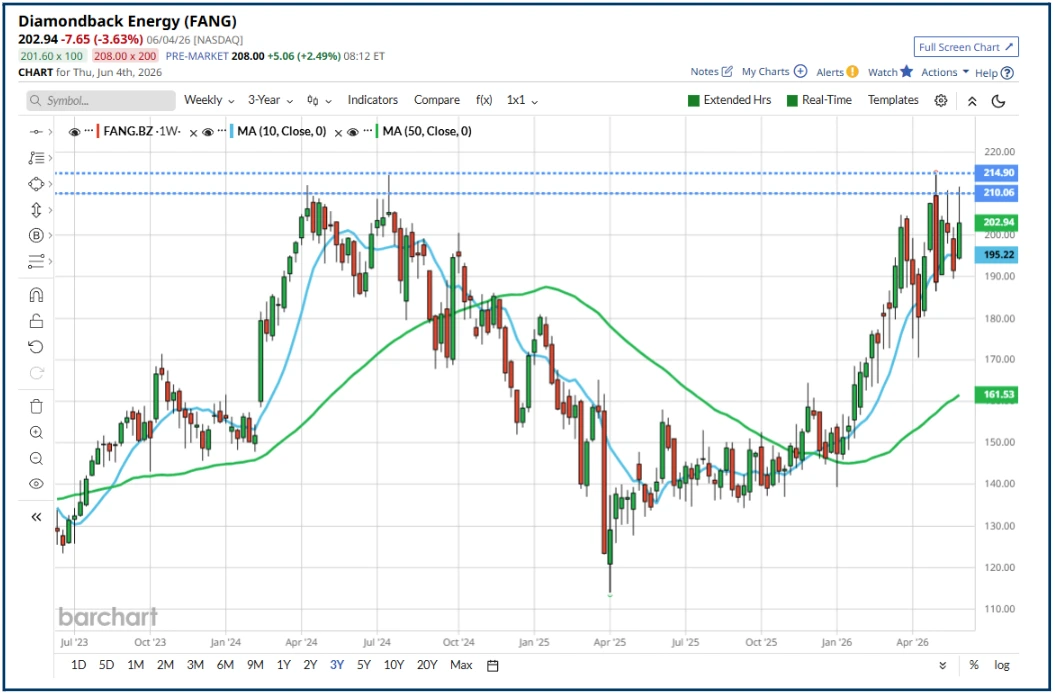The width and height of the screenshot is (1055, 693).
Task: Remove the FANG.BZ series with its X
Action: pyautogui.click(x=193, y=133)
